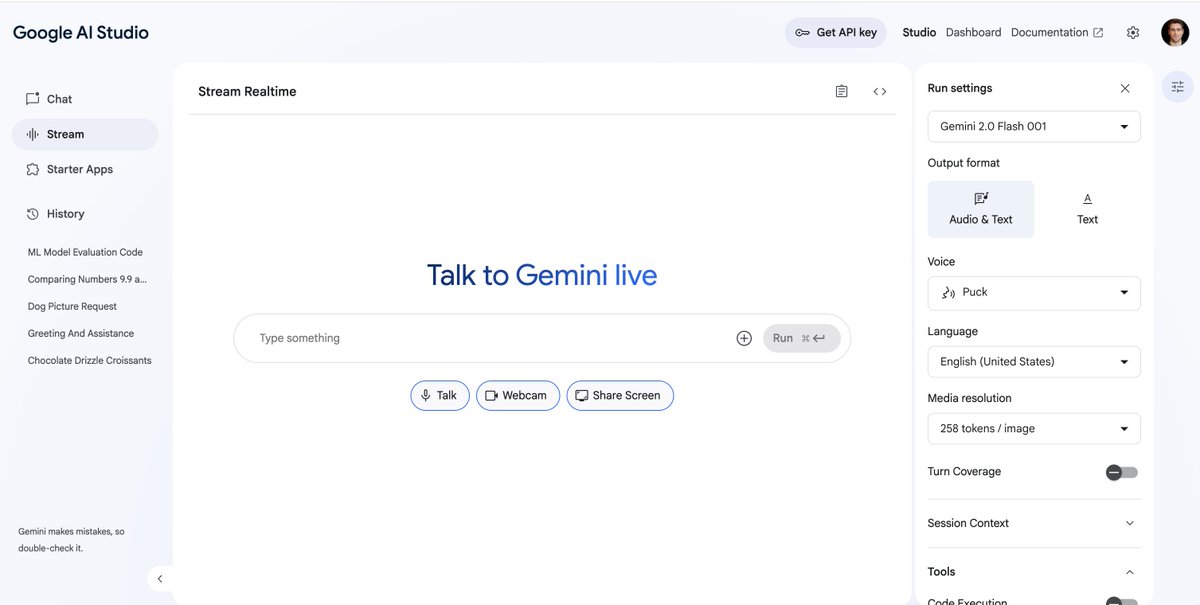The width and height of the screenshot is (1200, 605).
Task: Attach media using the plus icon
Action: point(744,337)
